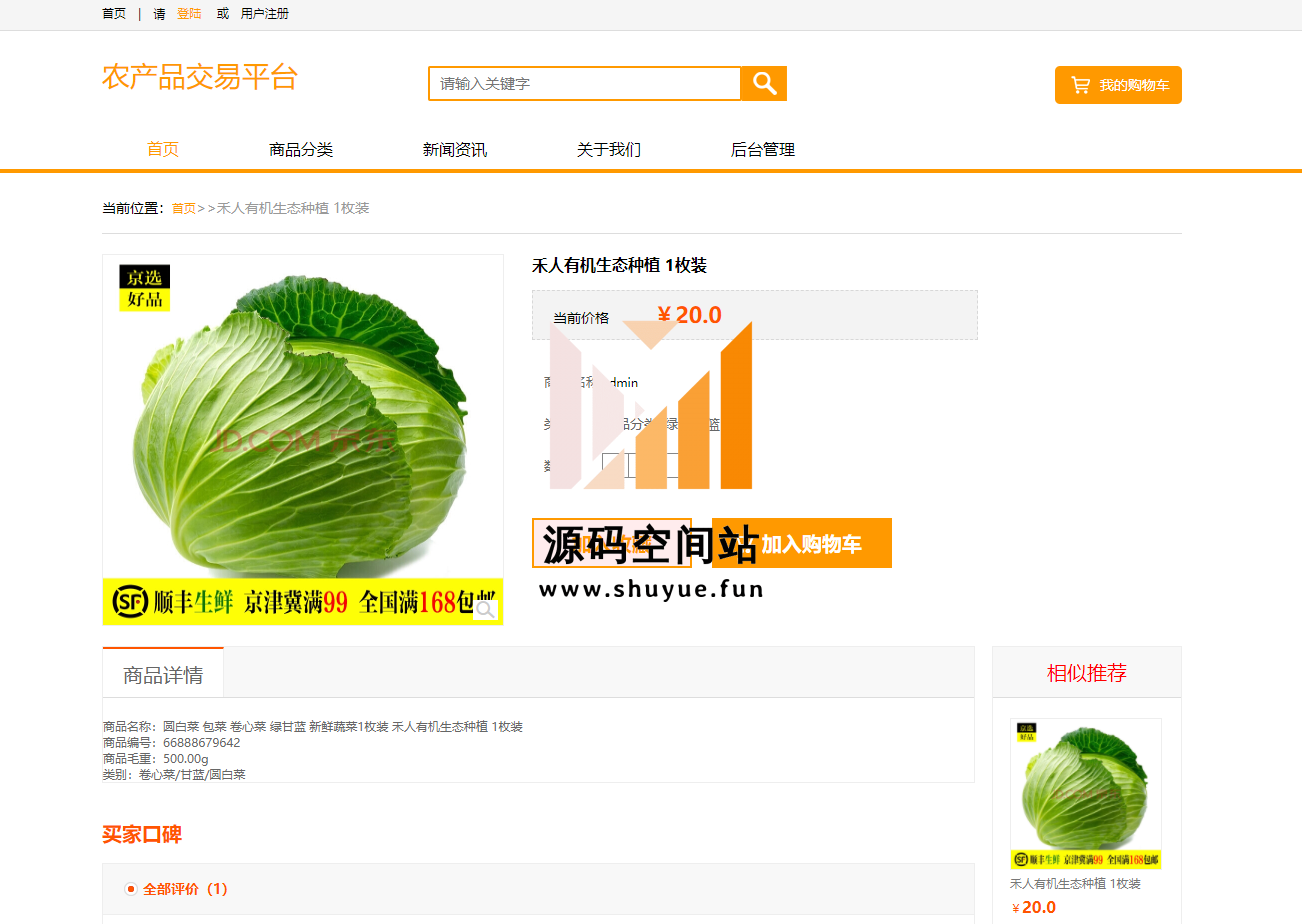
Task: Add the product with 加入购物车 button
Action: 802,544
